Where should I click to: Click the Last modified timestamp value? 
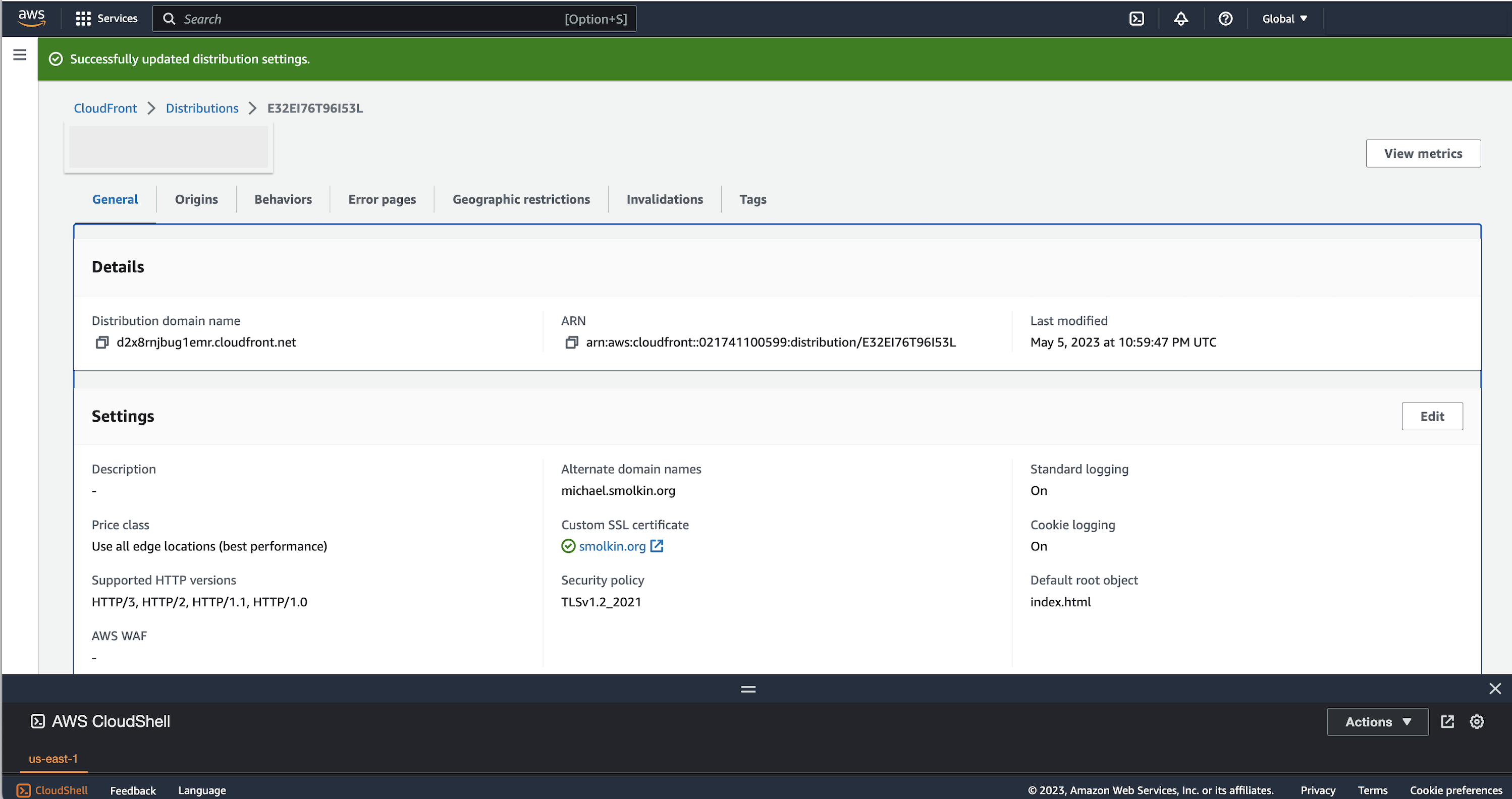1123,342
